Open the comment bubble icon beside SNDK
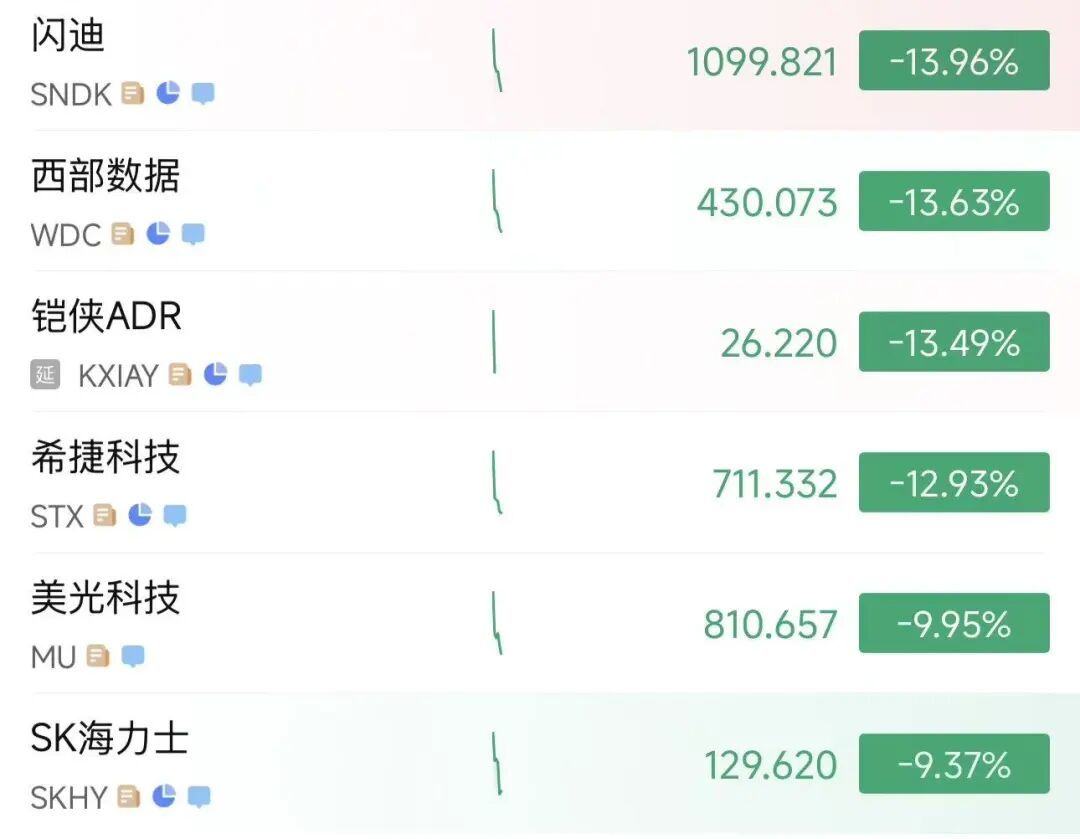This screenshot has width=1080, height=839. click(x=202, y=94)
